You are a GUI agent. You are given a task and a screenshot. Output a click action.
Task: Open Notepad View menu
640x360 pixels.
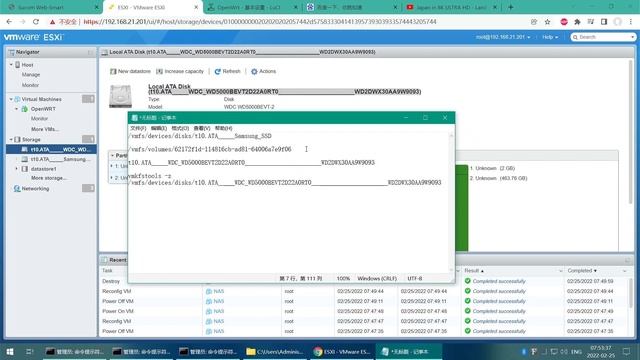[x=202, y=128]
